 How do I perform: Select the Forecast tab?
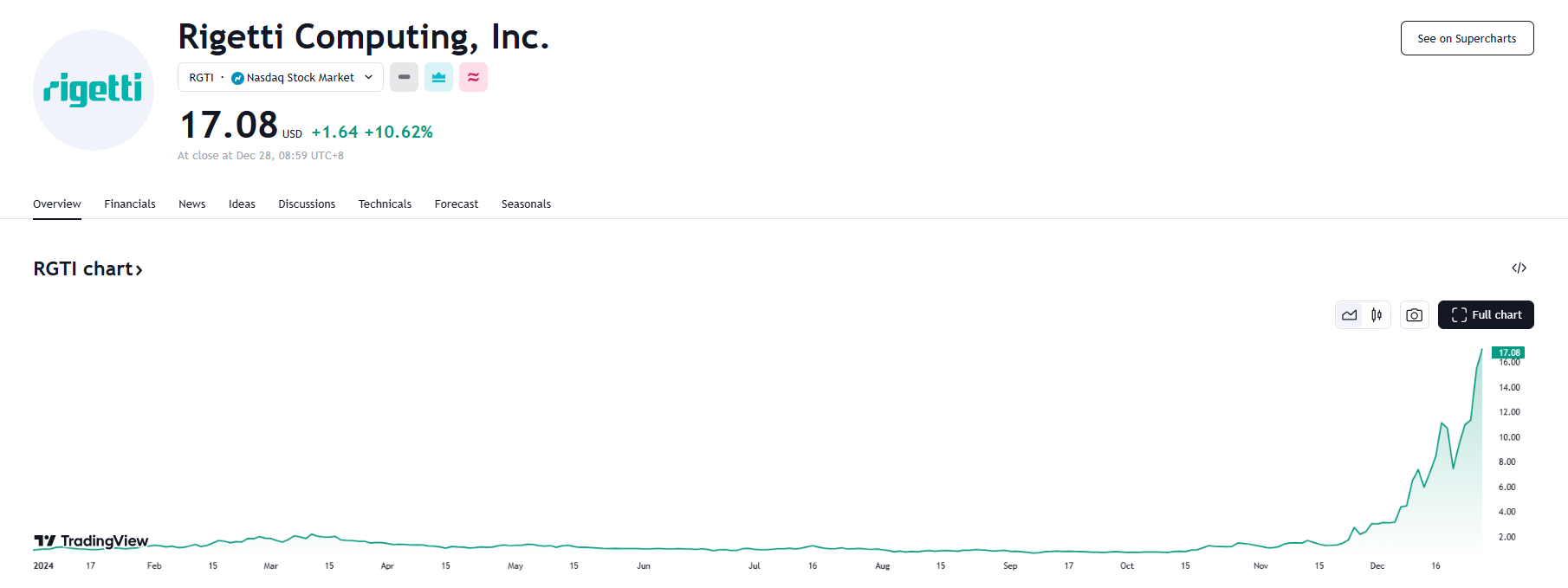[457, 204]
